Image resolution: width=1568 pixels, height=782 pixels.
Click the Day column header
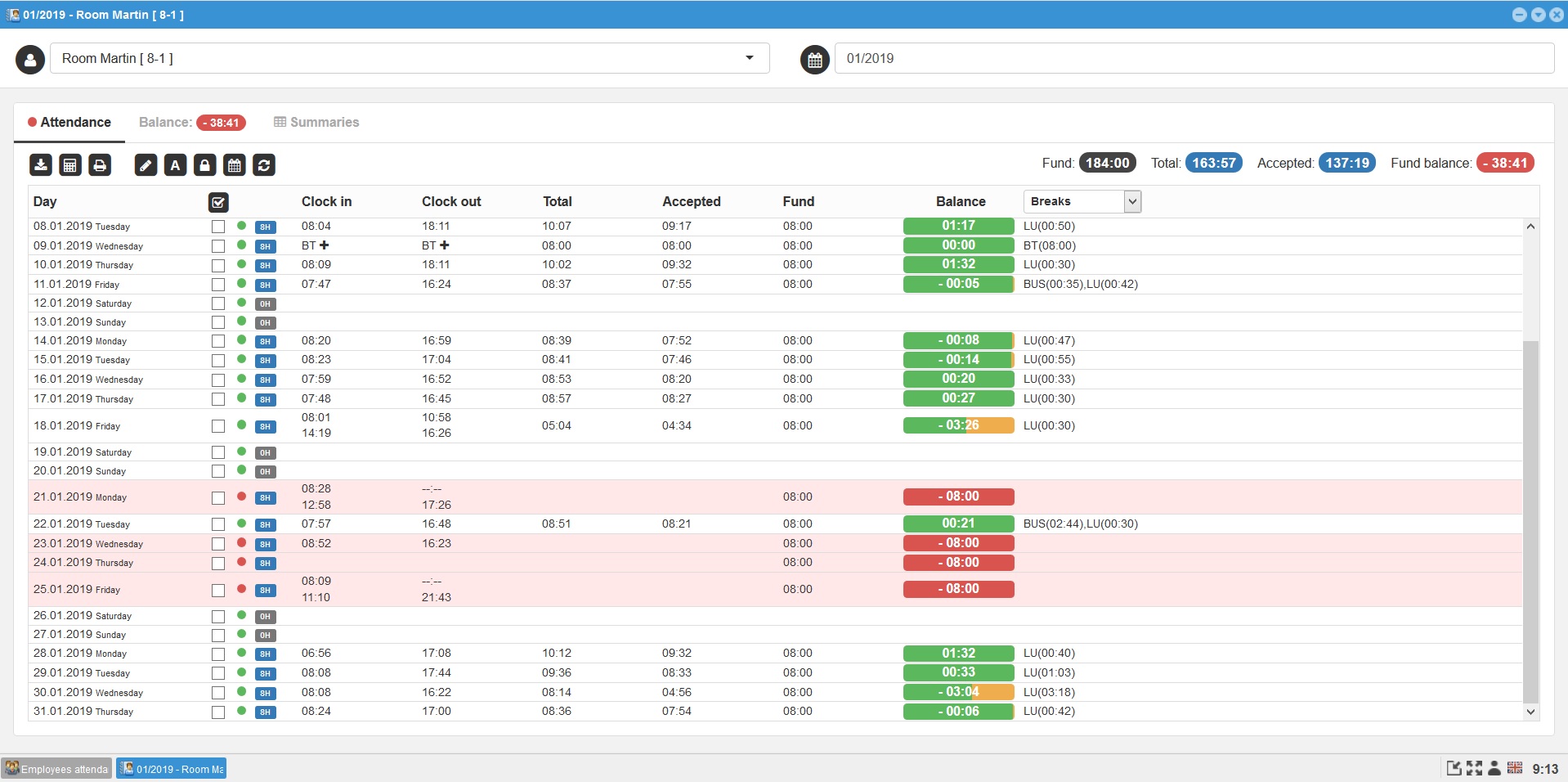pos(45,202)
